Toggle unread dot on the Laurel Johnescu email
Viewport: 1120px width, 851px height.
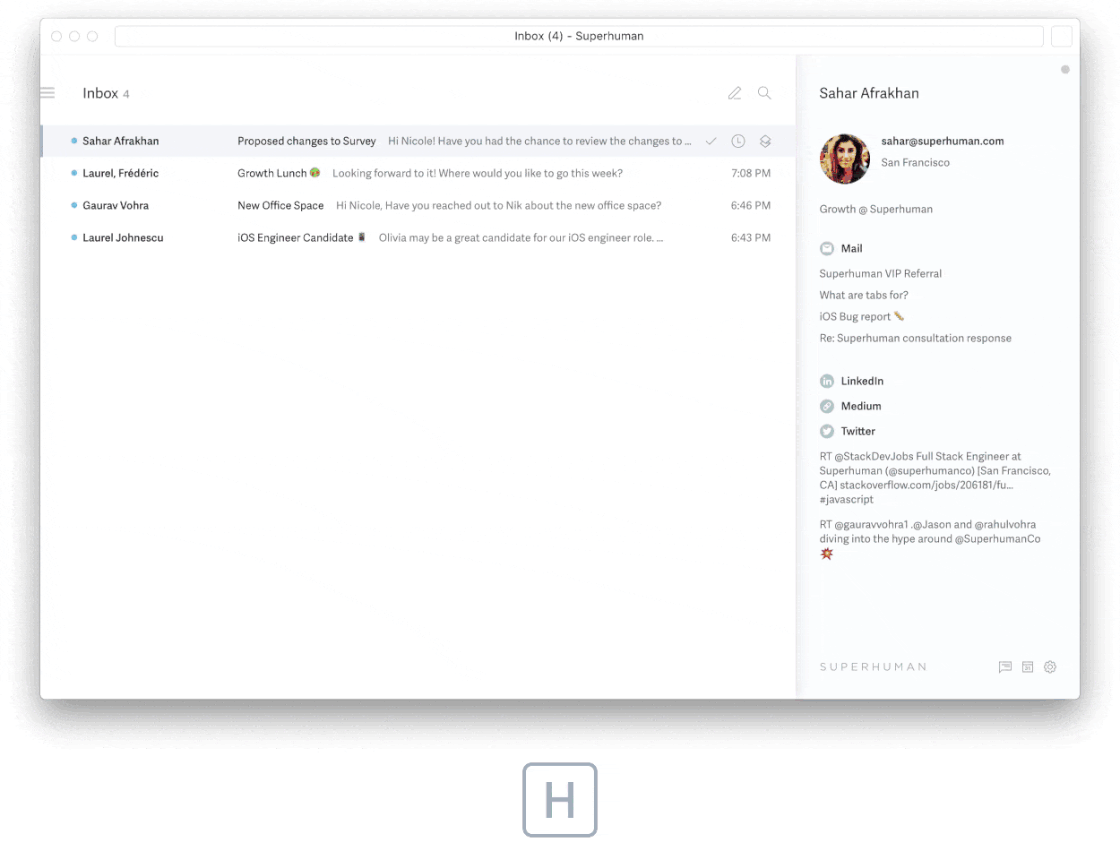point(74,238)
